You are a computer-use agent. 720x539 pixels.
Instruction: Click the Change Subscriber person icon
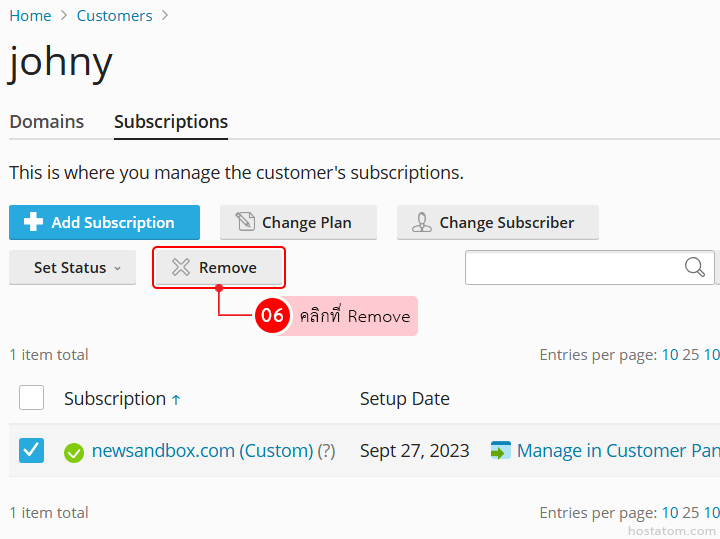point(422,222)
